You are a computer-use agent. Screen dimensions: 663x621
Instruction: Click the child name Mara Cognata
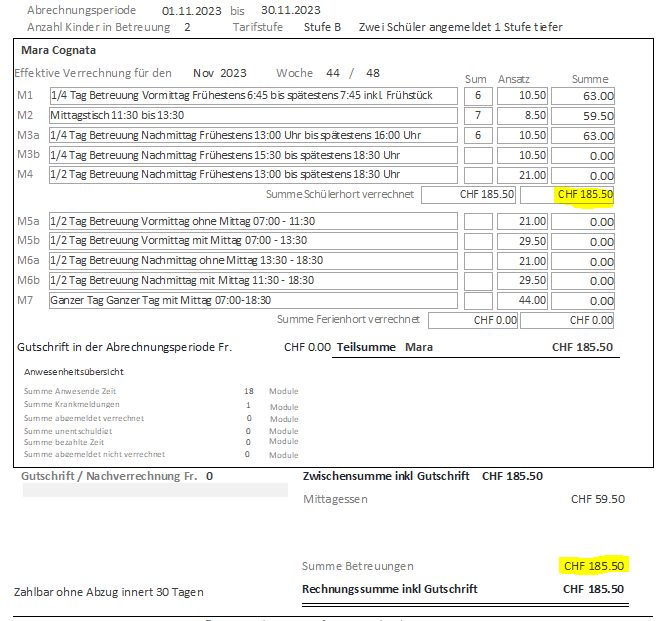59,48
